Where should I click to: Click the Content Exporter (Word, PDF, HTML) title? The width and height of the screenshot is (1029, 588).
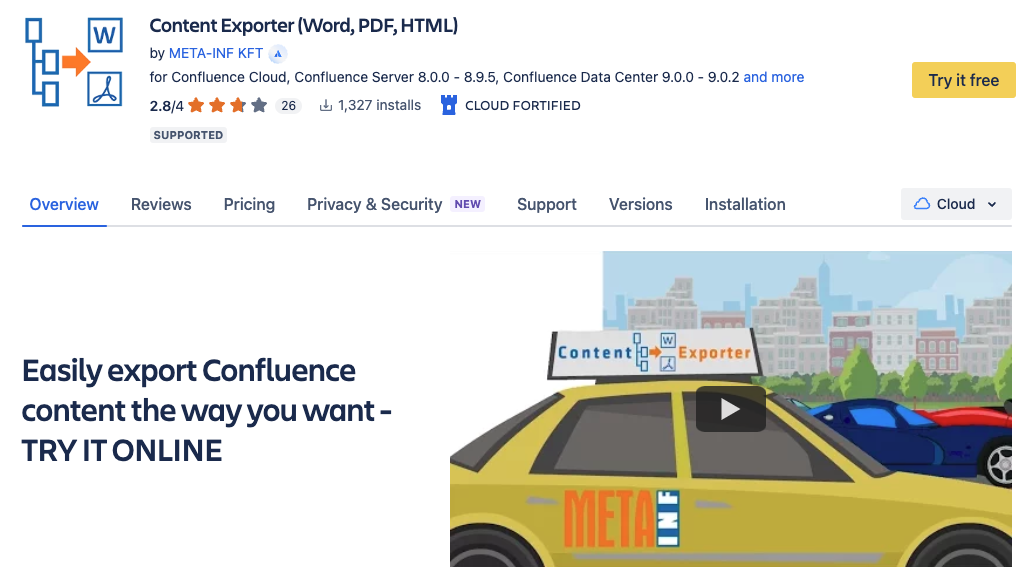point(304,26)
